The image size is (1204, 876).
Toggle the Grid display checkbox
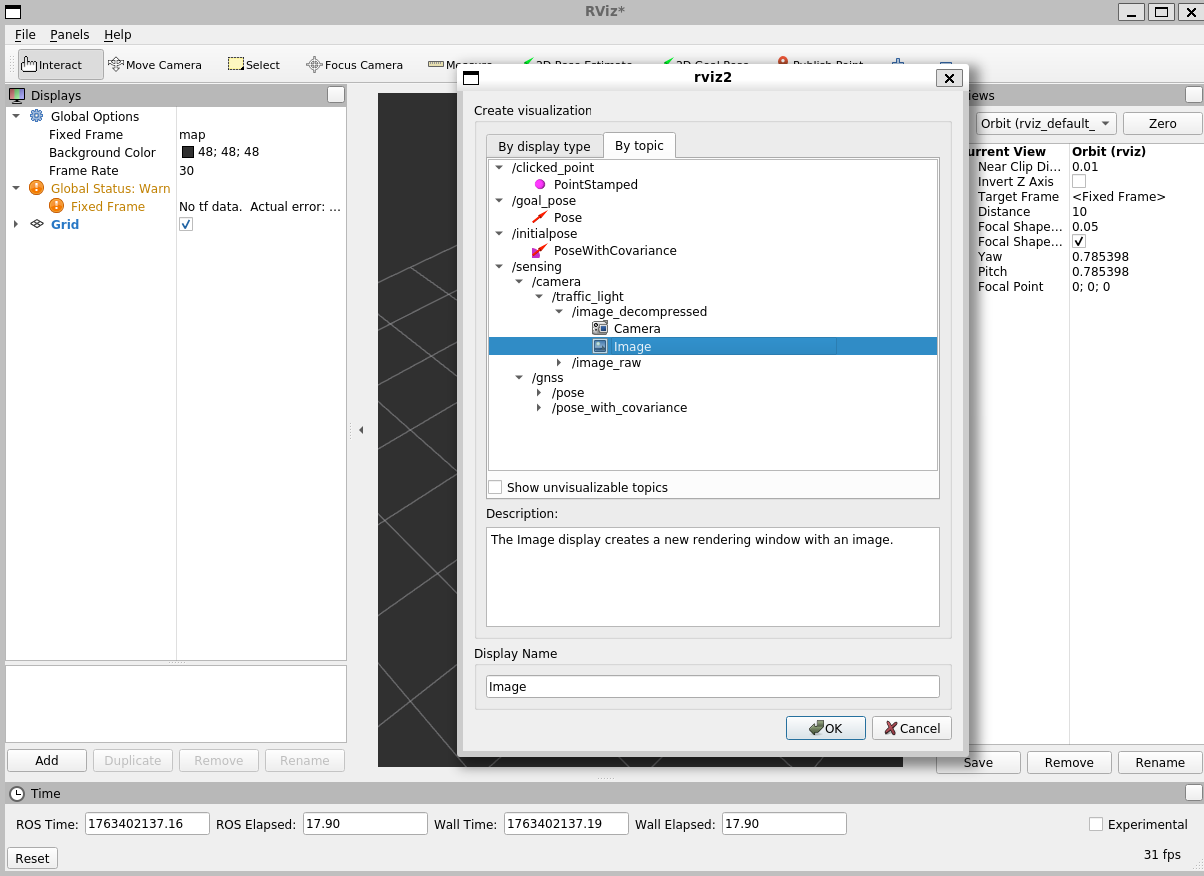click(186, 224)
